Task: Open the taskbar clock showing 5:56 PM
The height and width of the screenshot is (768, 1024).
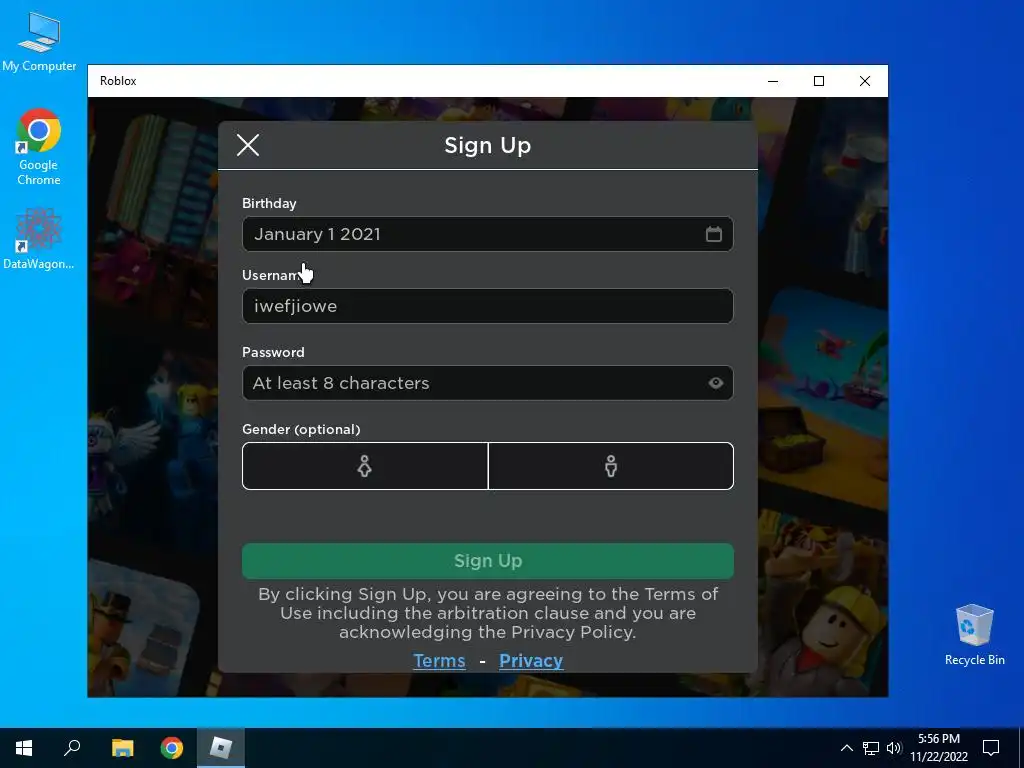Action: (938, 748)
